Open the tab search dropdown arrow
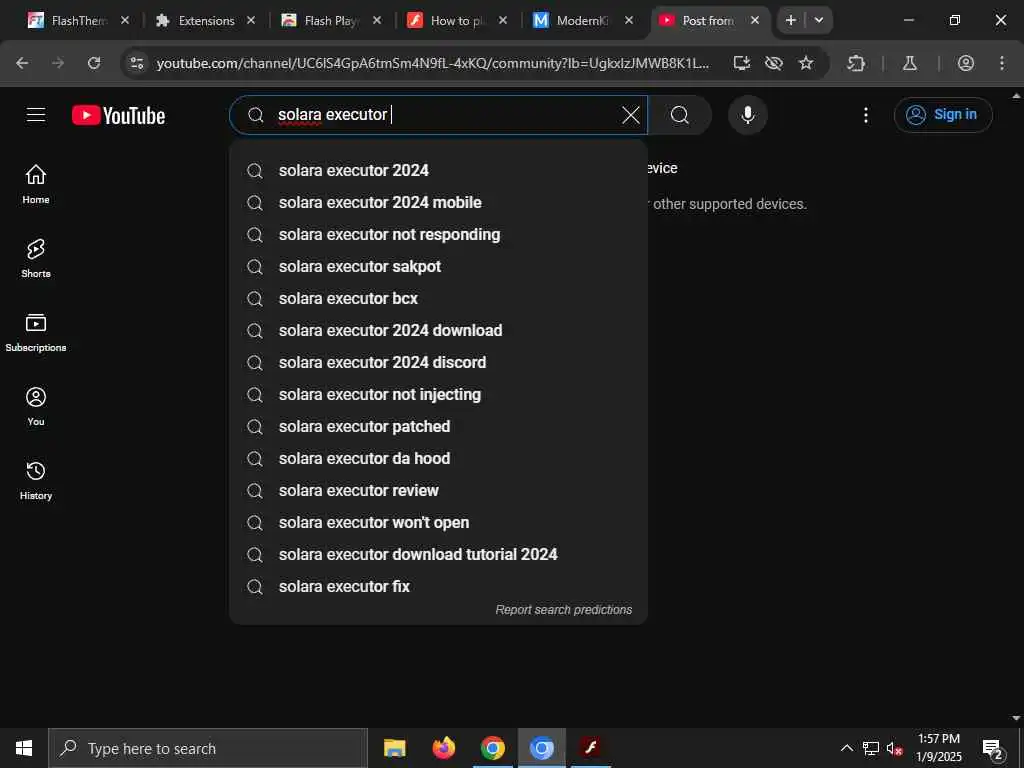 [819, 20]
